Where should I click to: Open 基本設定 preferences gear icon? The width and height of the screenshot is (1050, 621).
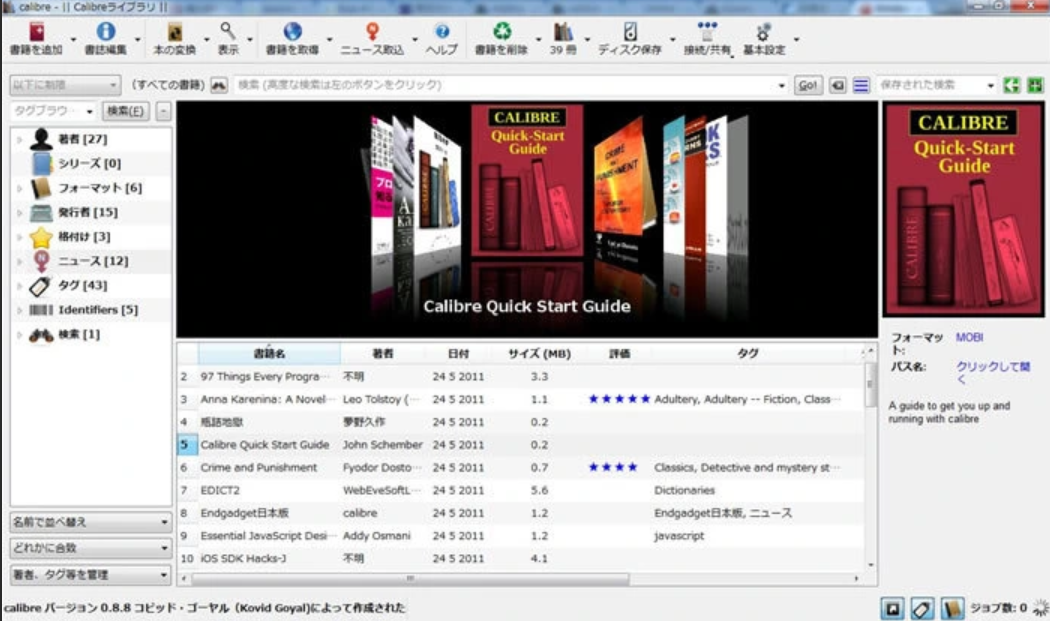pos(763,32)
